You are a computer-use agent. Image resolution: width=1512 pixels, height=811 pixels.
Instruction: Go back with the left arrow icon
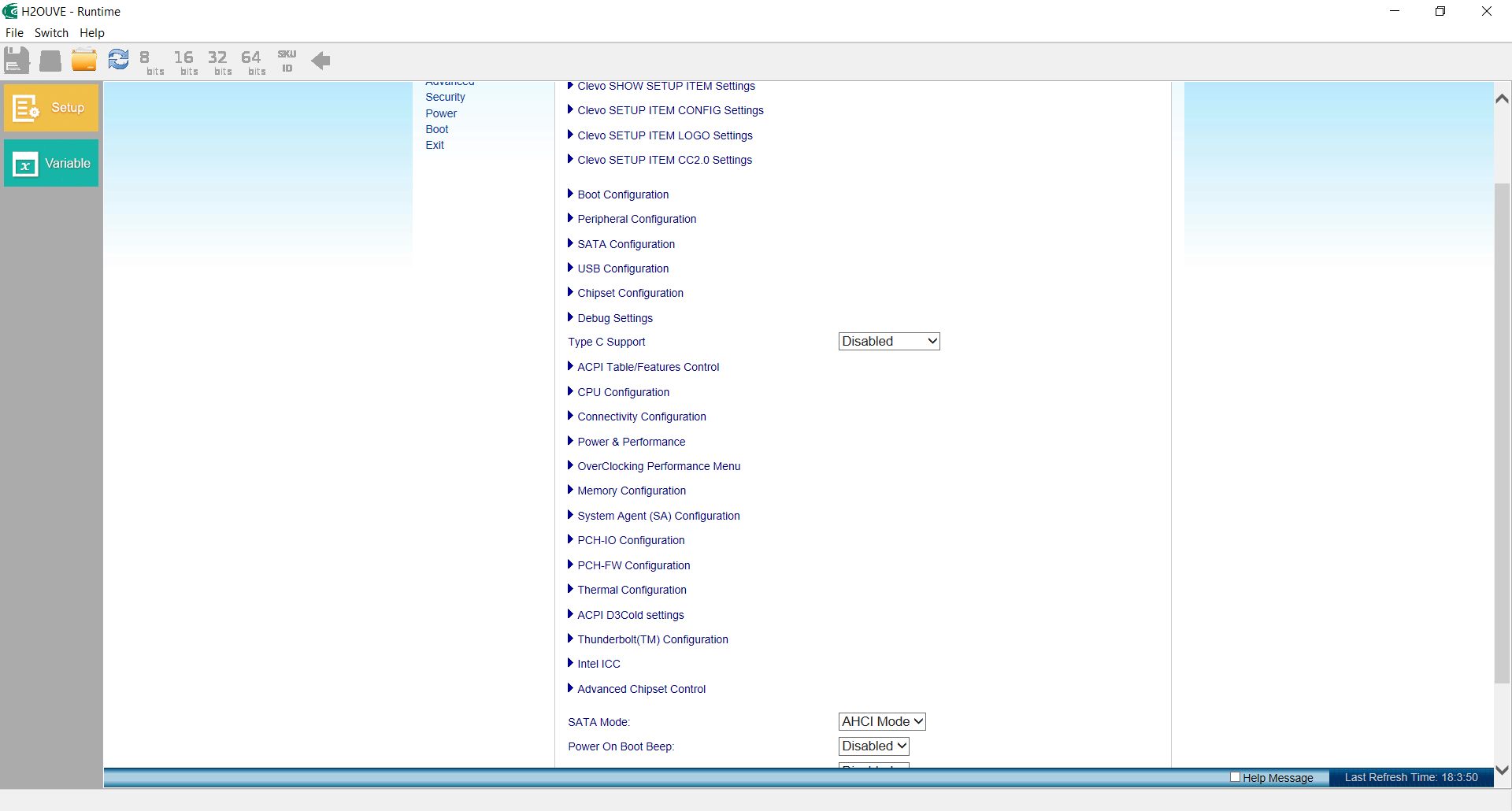tap(321, 61)
